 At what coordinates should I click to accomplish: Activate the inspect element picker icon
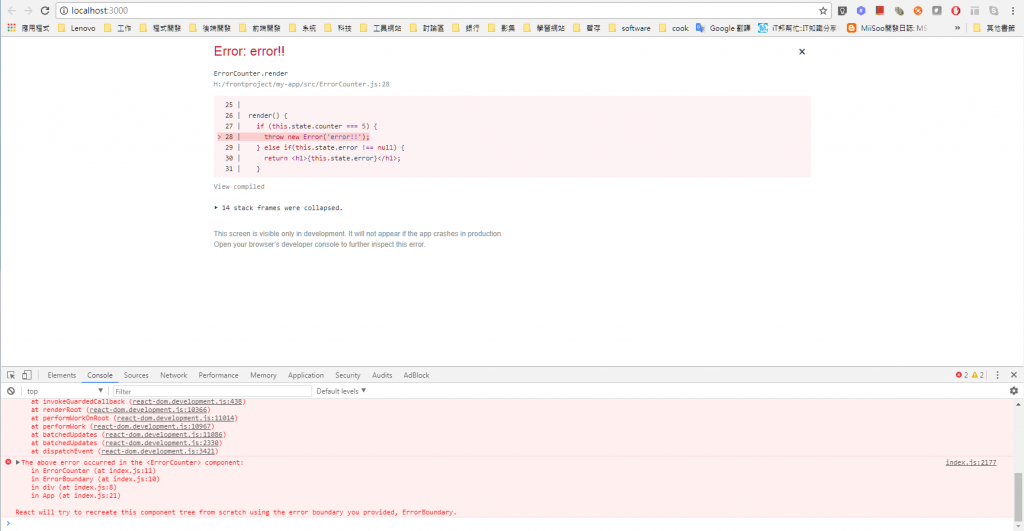[x=11, y=375]
